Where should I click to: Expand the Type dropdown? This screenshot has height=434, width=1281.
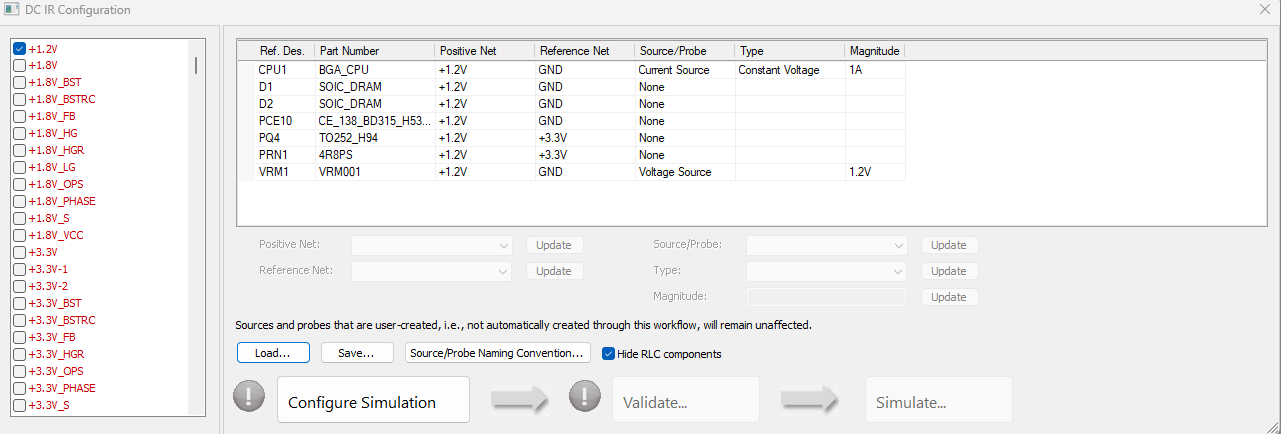coord(826,271)
